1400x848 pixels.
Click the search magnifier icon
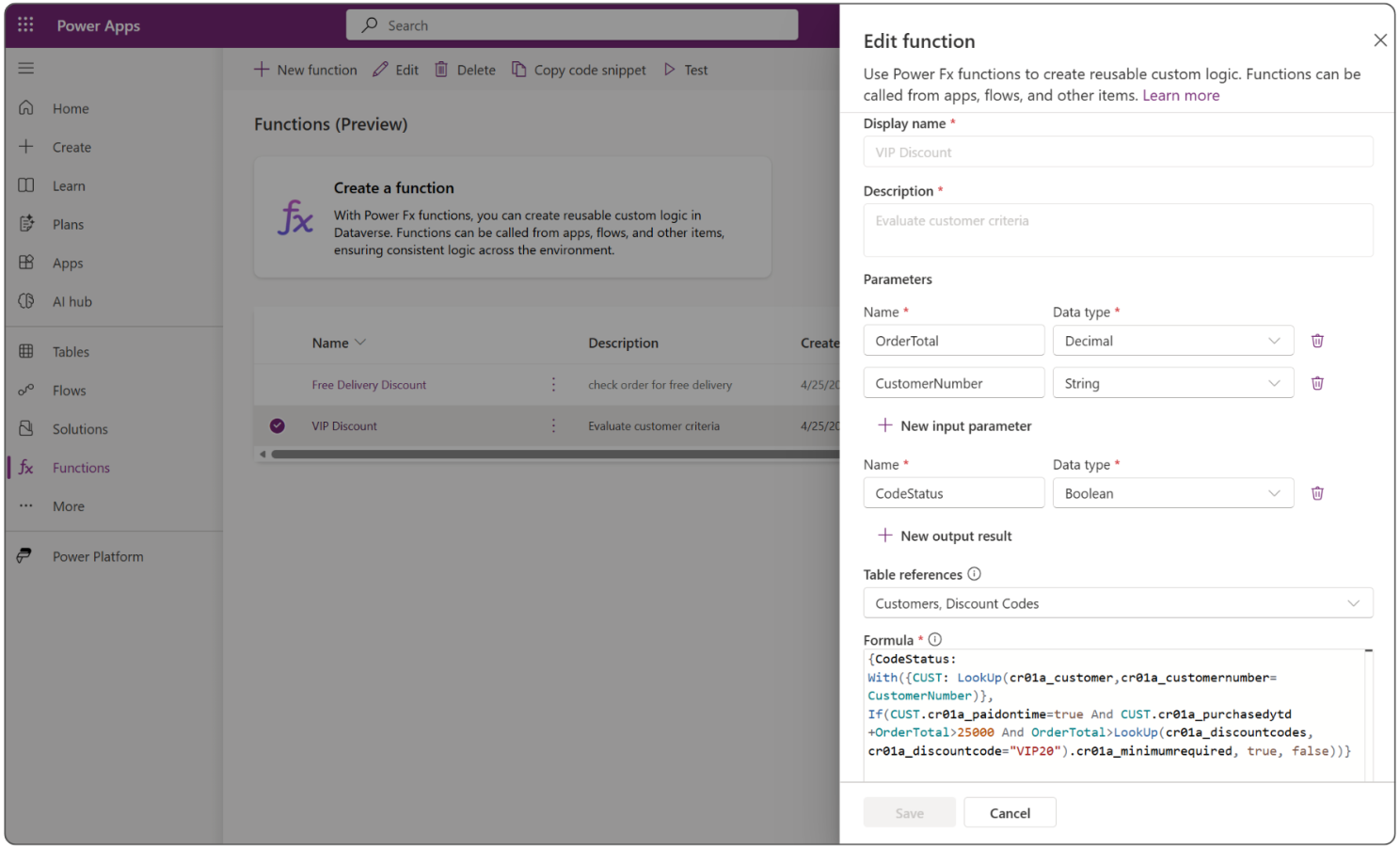(x=370, y=24)
